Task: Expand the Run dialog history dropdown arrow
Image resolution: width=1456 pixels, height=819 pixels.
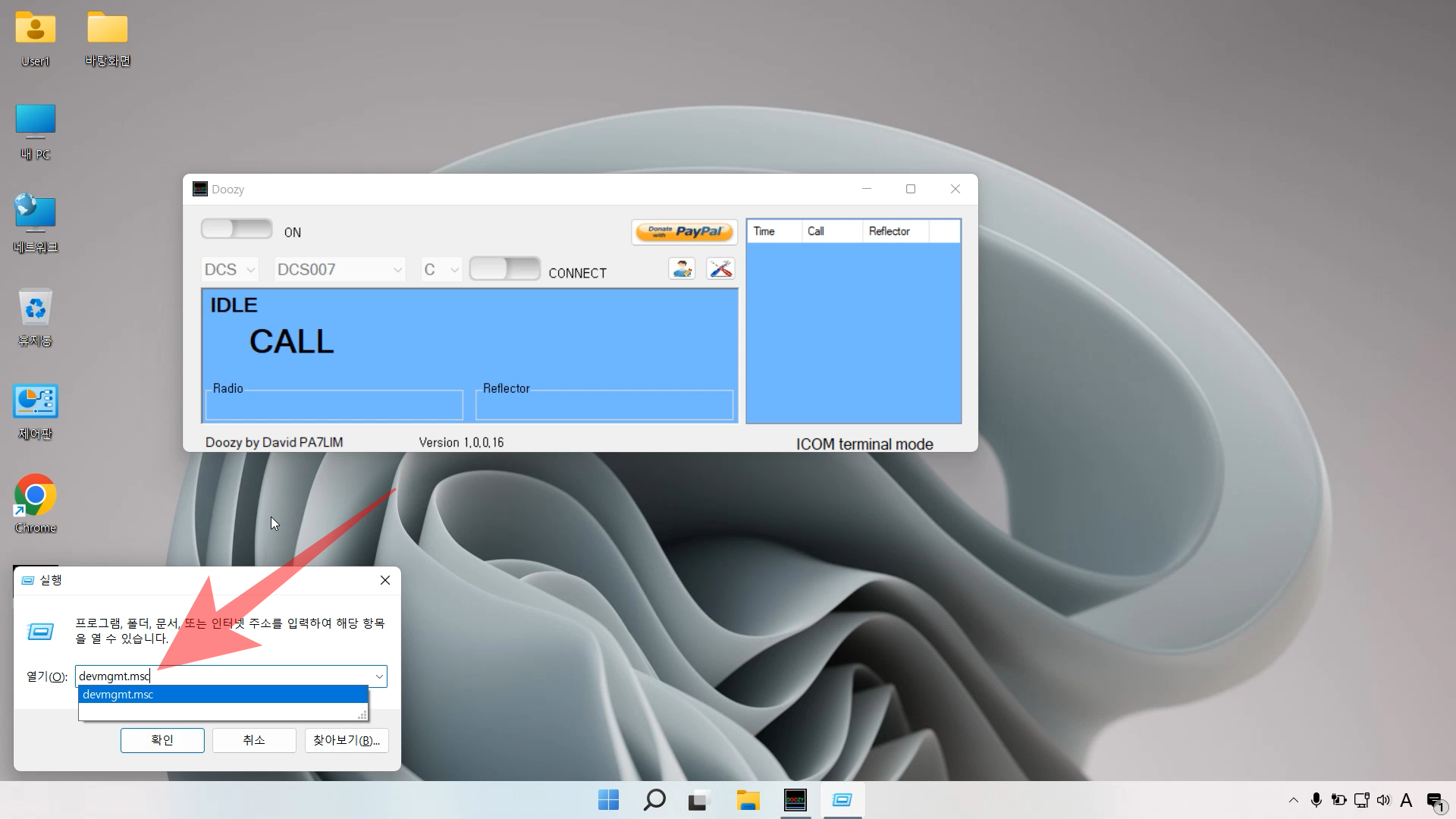Action: (379, 676)
